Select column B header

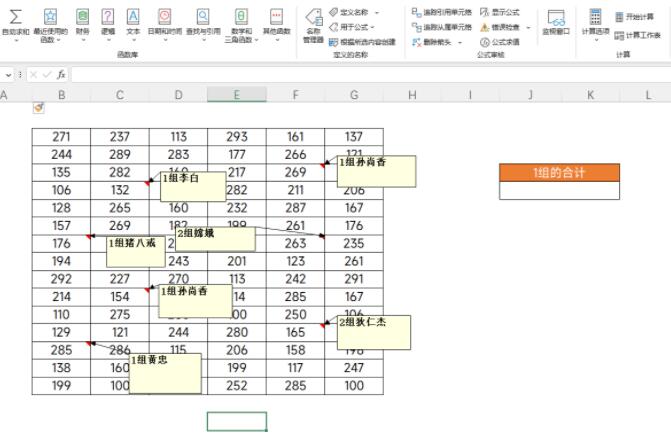coord(61,95)
